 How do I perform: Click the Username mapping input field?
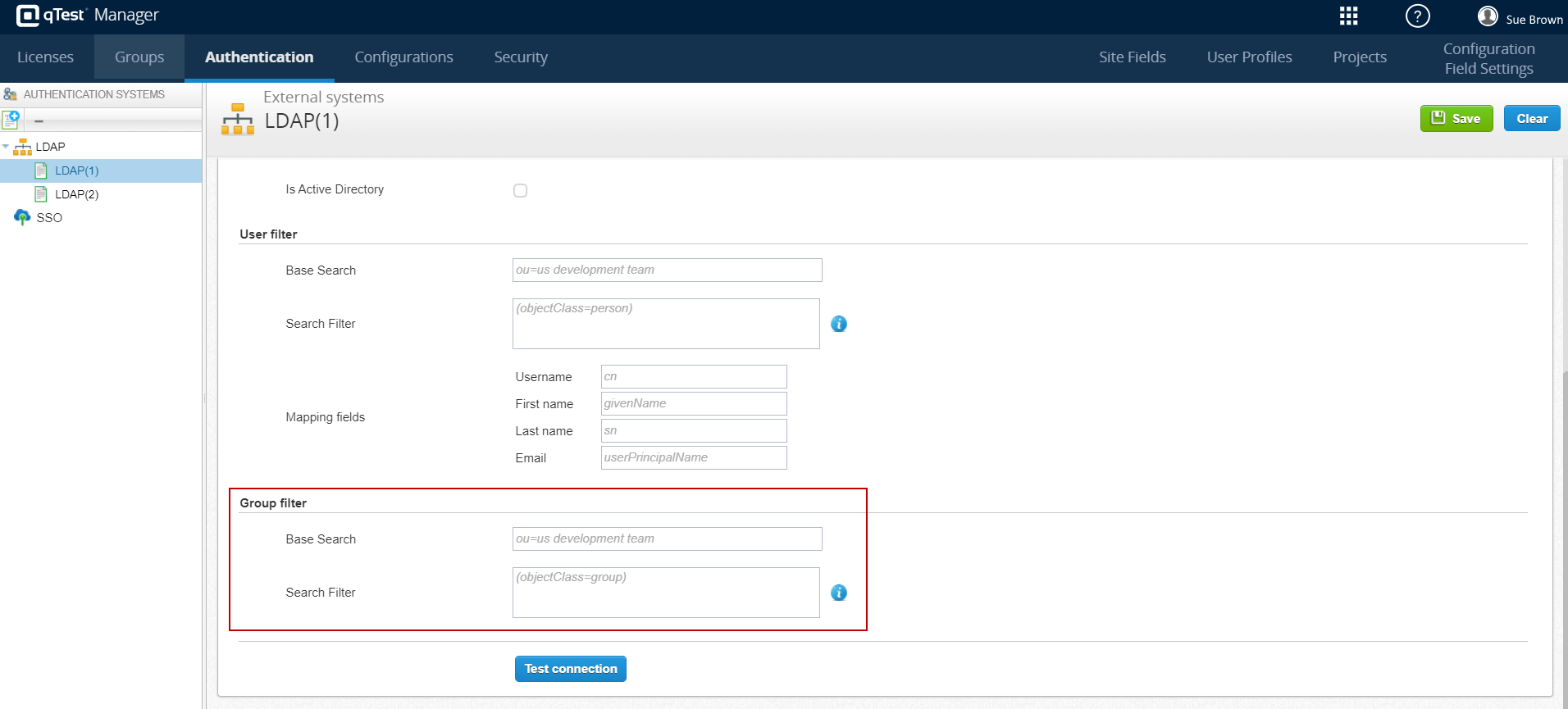(x=693, y=376)
